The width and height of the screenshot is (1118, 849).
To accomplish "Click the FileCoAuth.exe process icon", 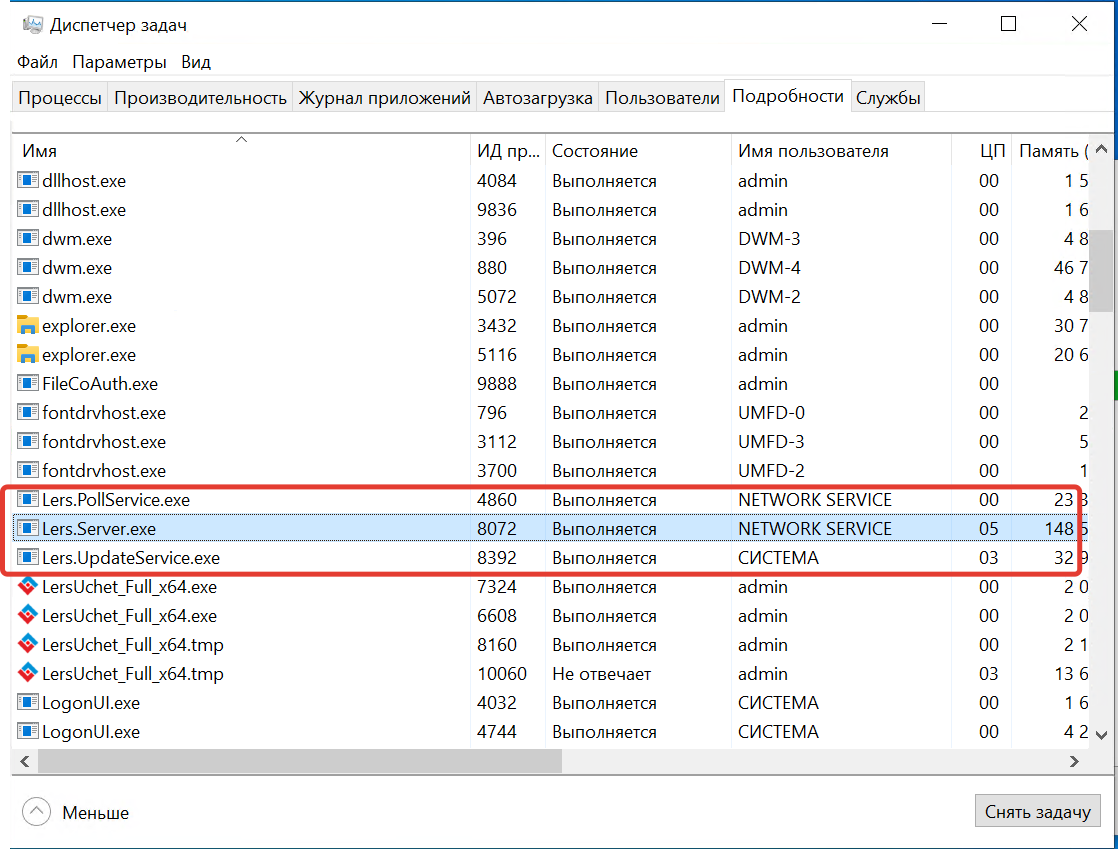I will pyautogui.click(x=27, y=384).
